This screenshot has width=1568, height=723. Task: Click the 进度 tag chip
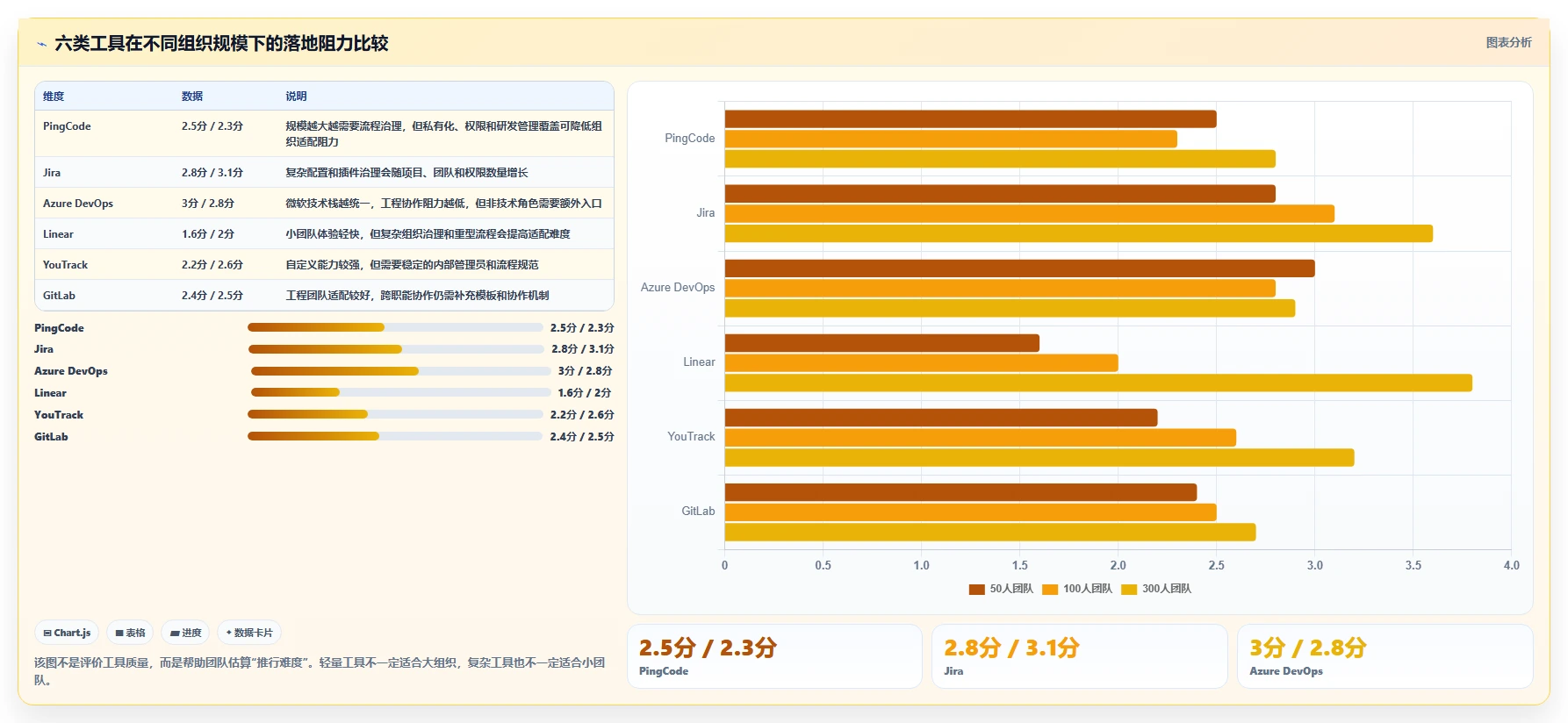click(185, 633)
